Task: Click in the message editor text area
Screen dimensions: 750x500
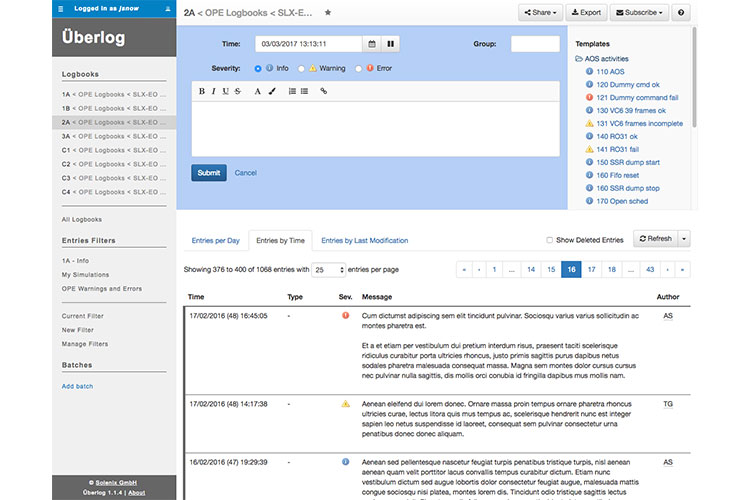Action: (x=375, y=128)
